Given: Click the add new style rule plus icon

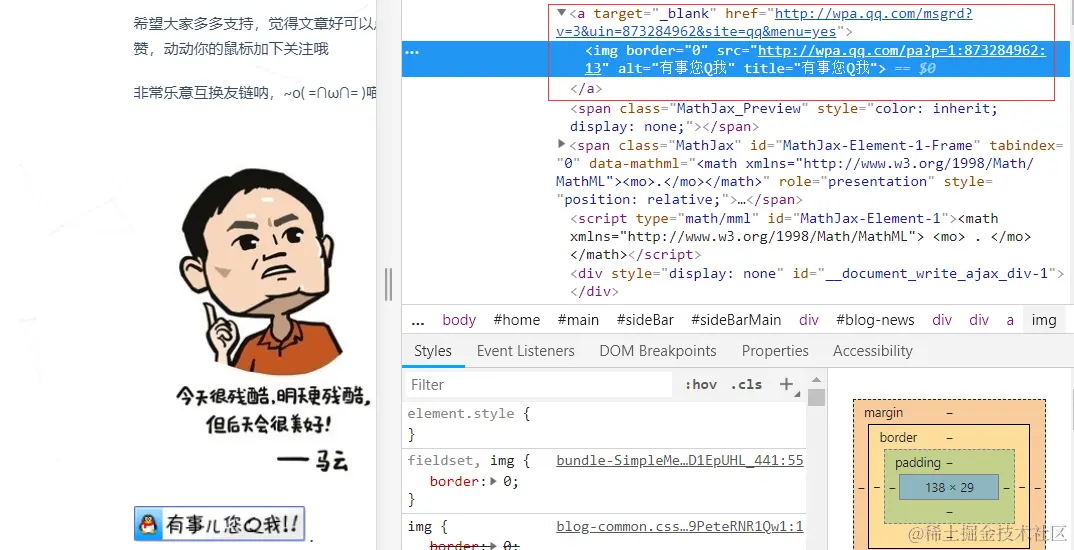Looking at the screenshot, I should pos(786,384).
